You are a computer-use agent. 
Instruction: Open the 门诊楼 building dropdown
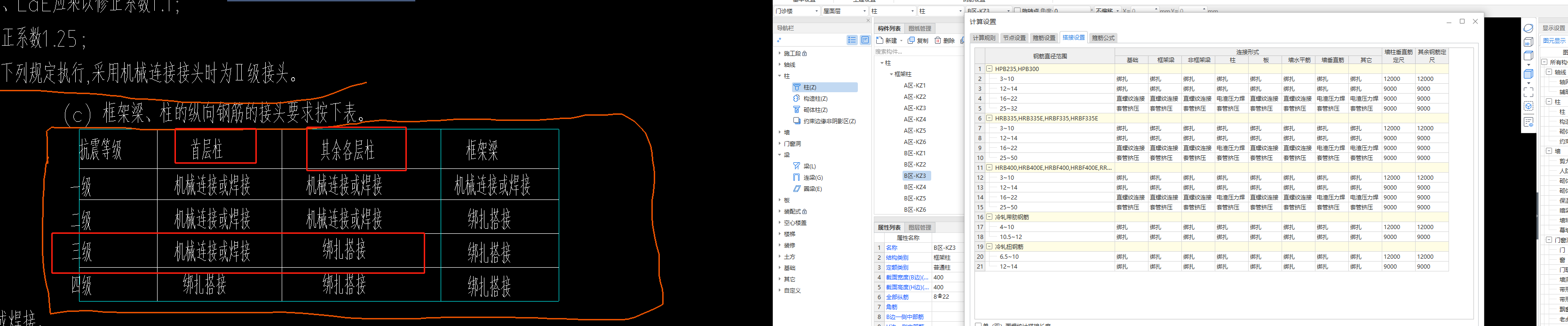pos(797,11)
